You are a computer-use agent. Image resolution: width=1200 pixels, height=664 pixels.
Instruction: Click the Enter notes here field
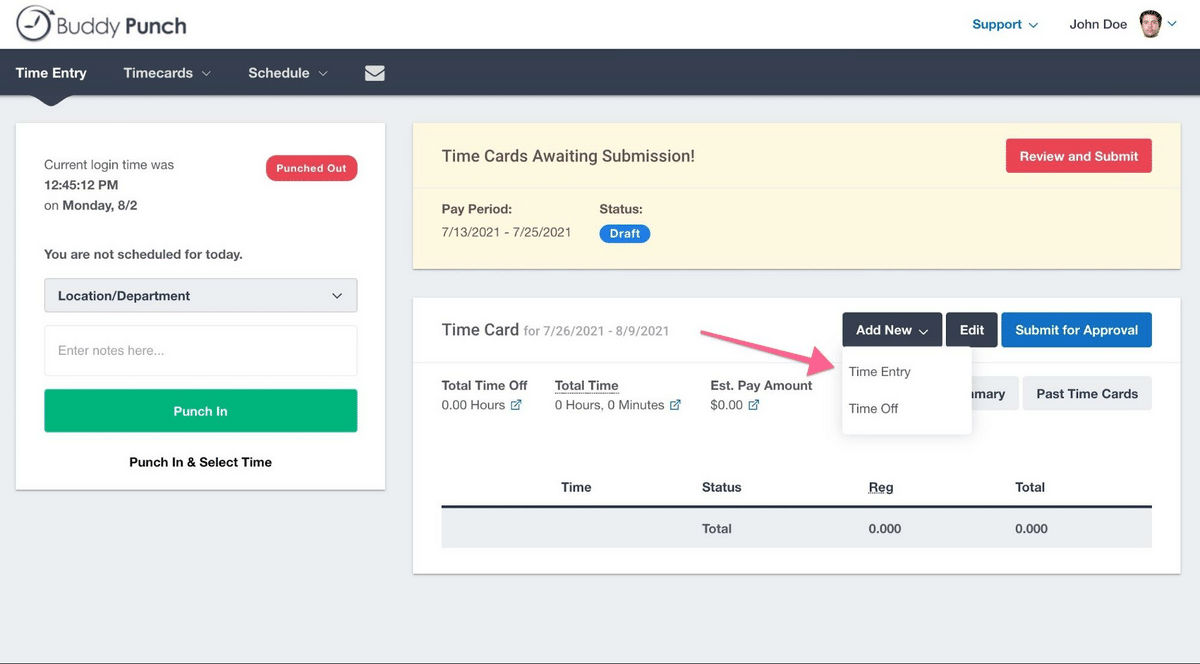tap(200, 351)
